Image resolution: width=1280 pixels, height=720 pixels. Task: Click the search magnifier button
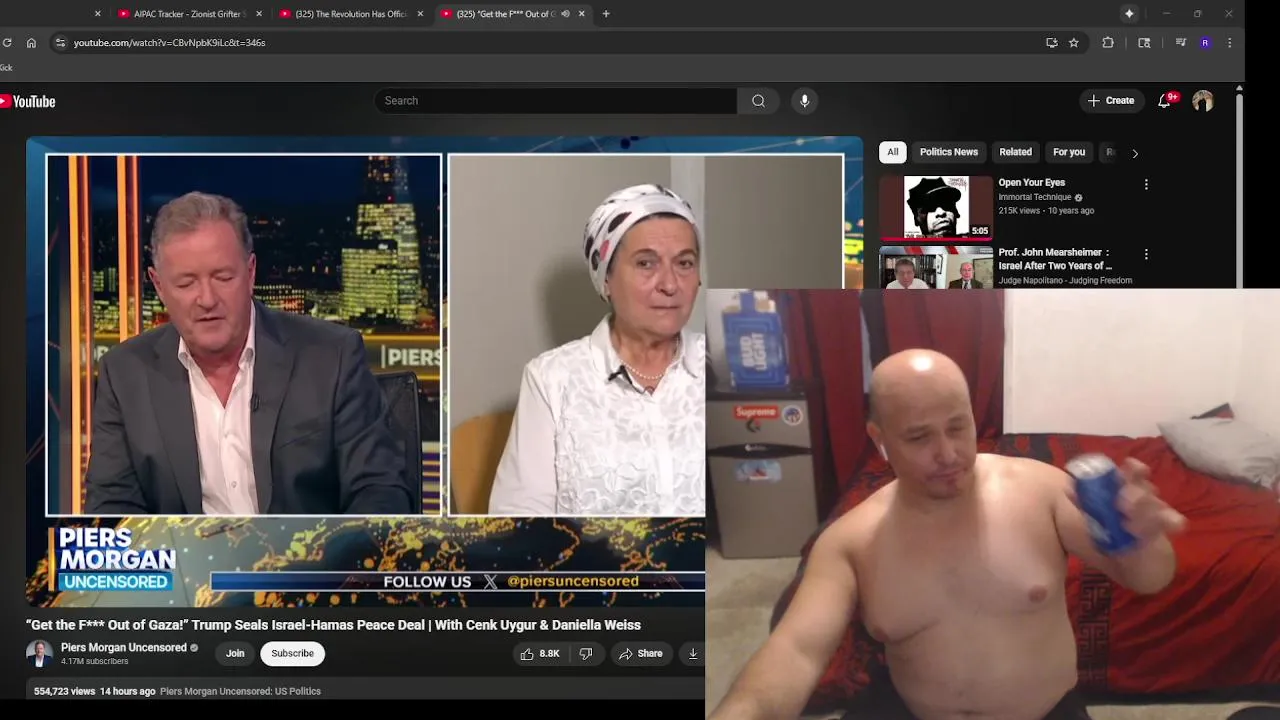[x=758, y=101]
